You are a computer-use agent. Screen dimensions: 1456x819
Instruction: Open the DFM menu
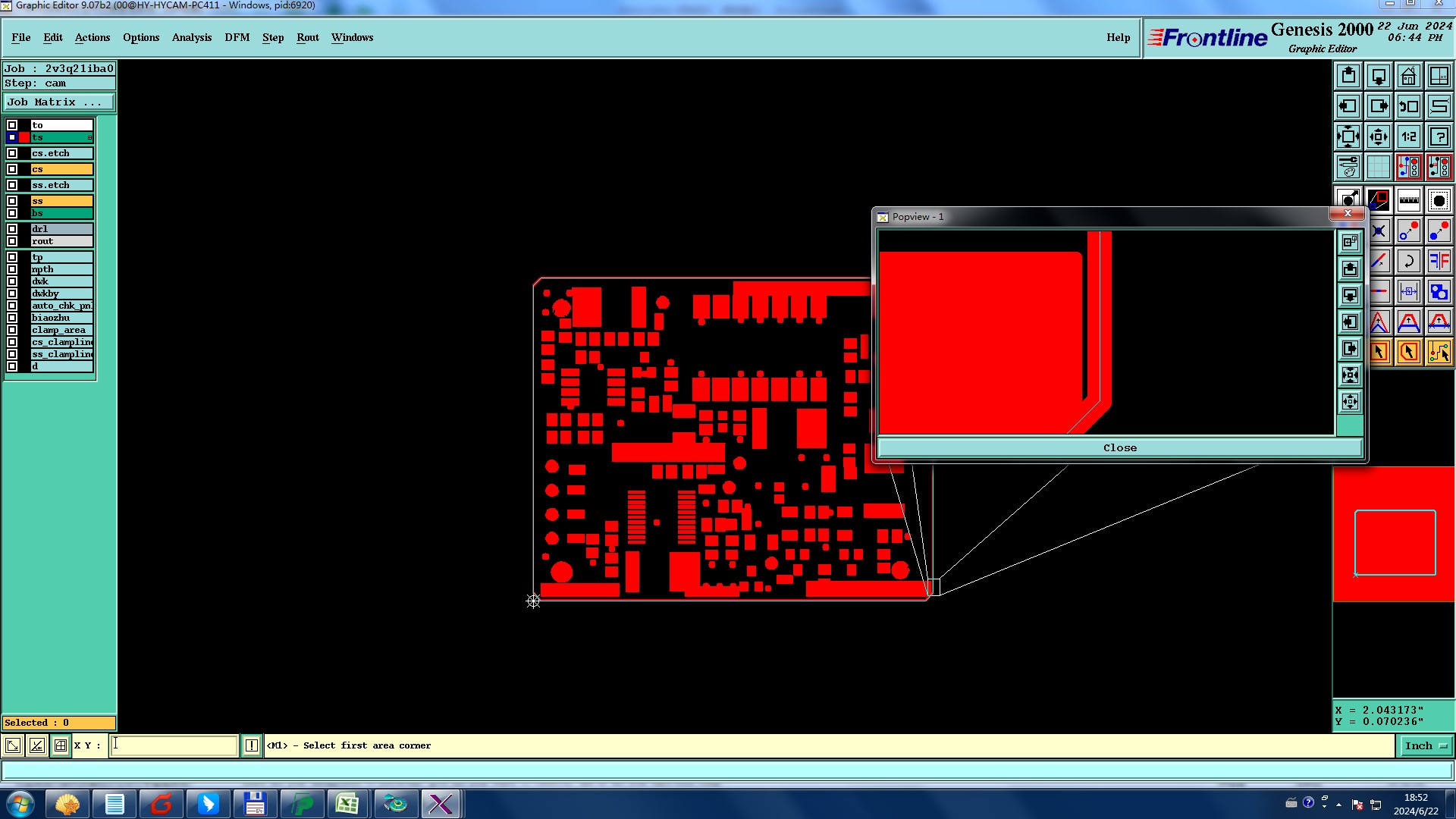coord(237,37)
